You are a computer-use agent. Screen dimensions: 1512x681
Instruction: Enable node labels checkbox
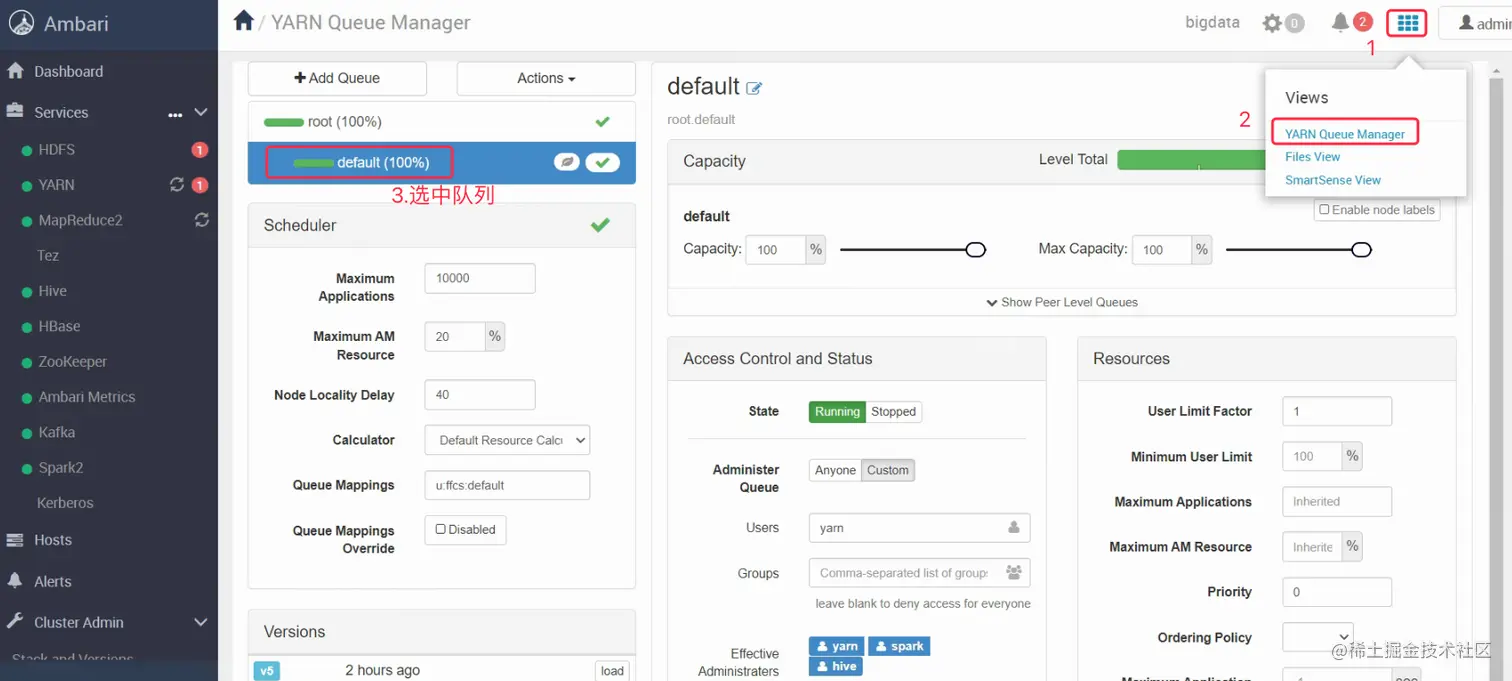tap(1324, 210)
